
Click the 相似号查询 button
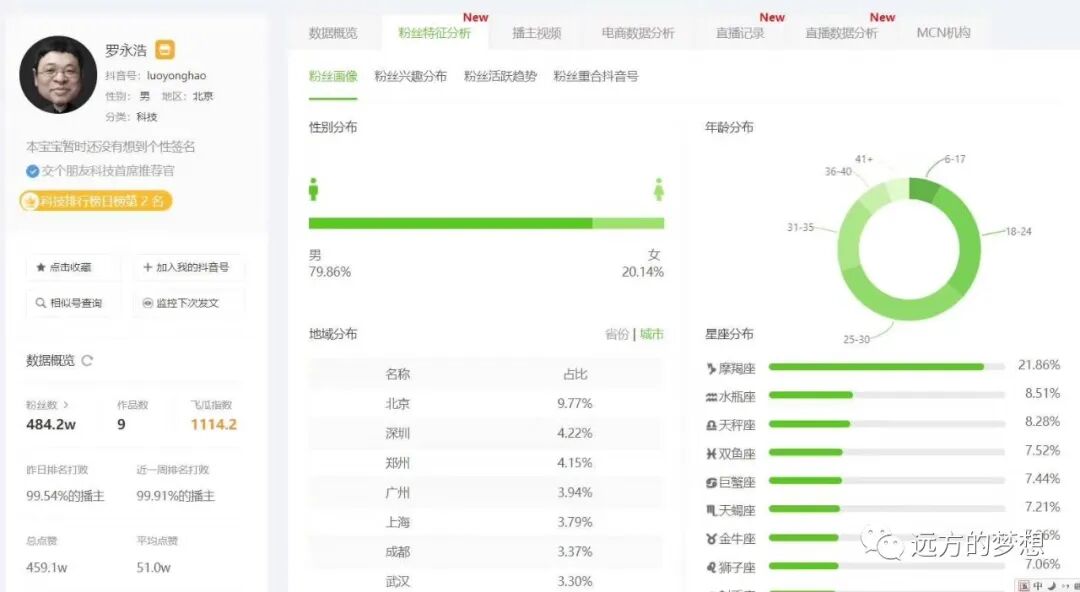click(72, 303)
